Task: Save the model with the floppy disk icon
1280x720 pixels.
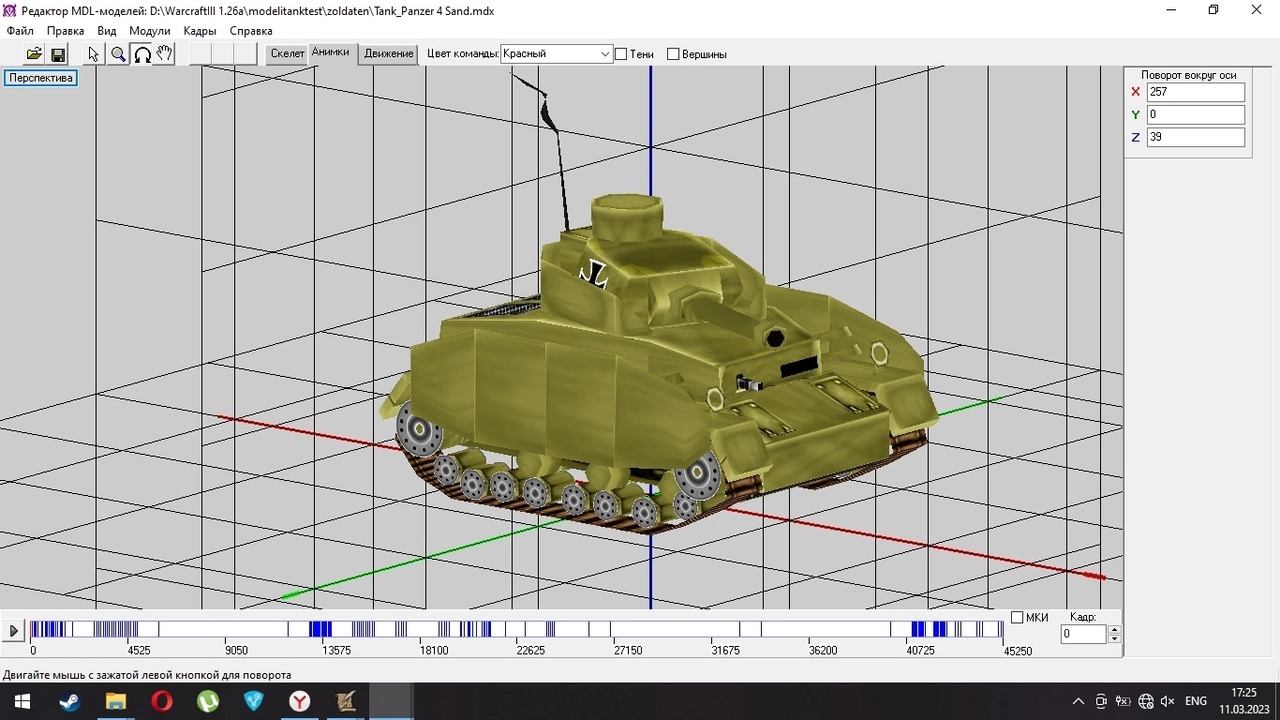Action: [57, 54]
